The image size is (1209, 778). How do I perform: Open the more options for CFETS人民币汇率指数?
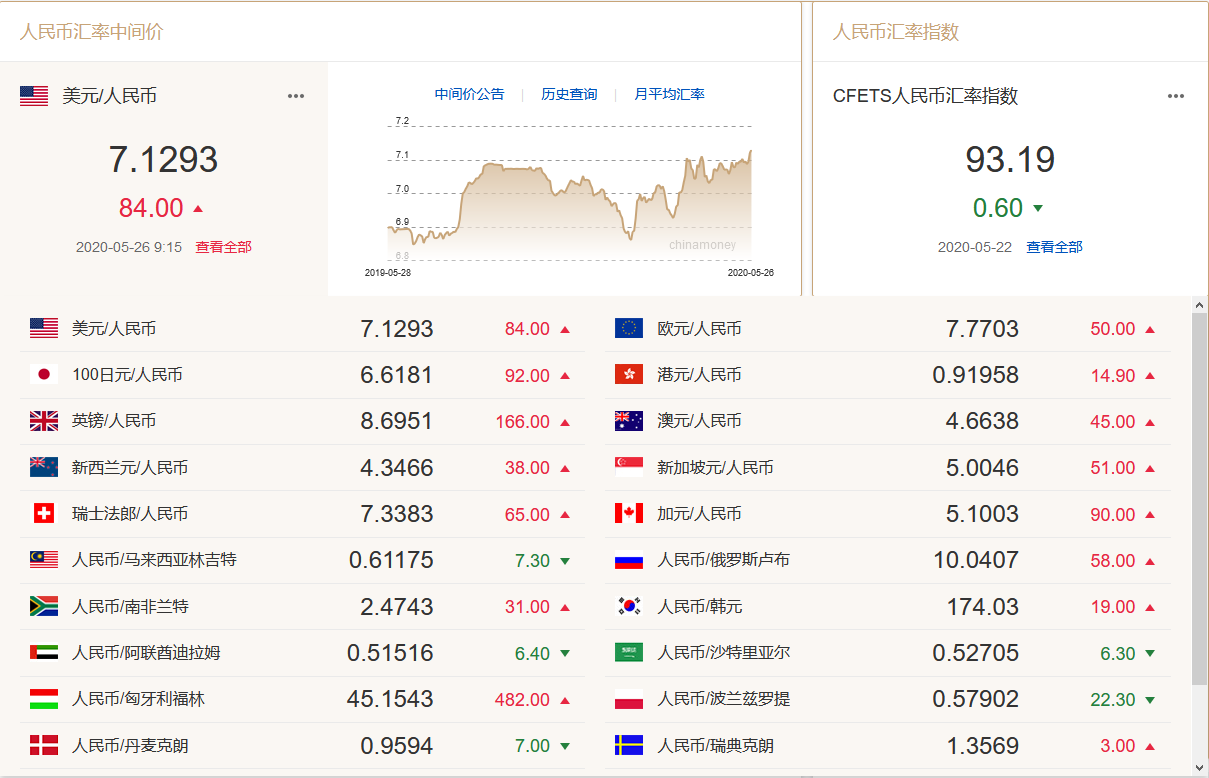tap(1176, 96)
